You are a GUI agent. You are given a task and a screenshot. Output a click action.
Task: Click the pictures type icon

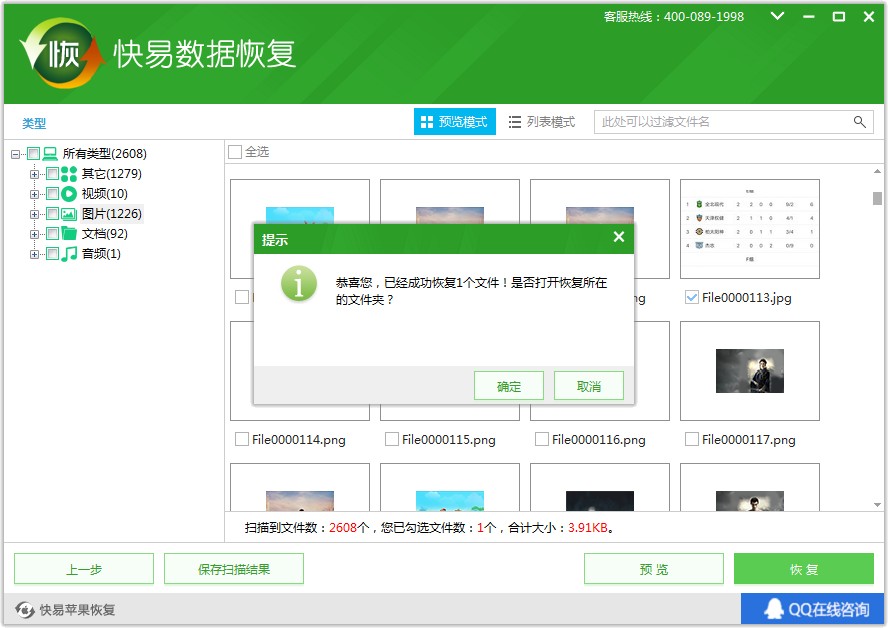(x=69, y=214)
